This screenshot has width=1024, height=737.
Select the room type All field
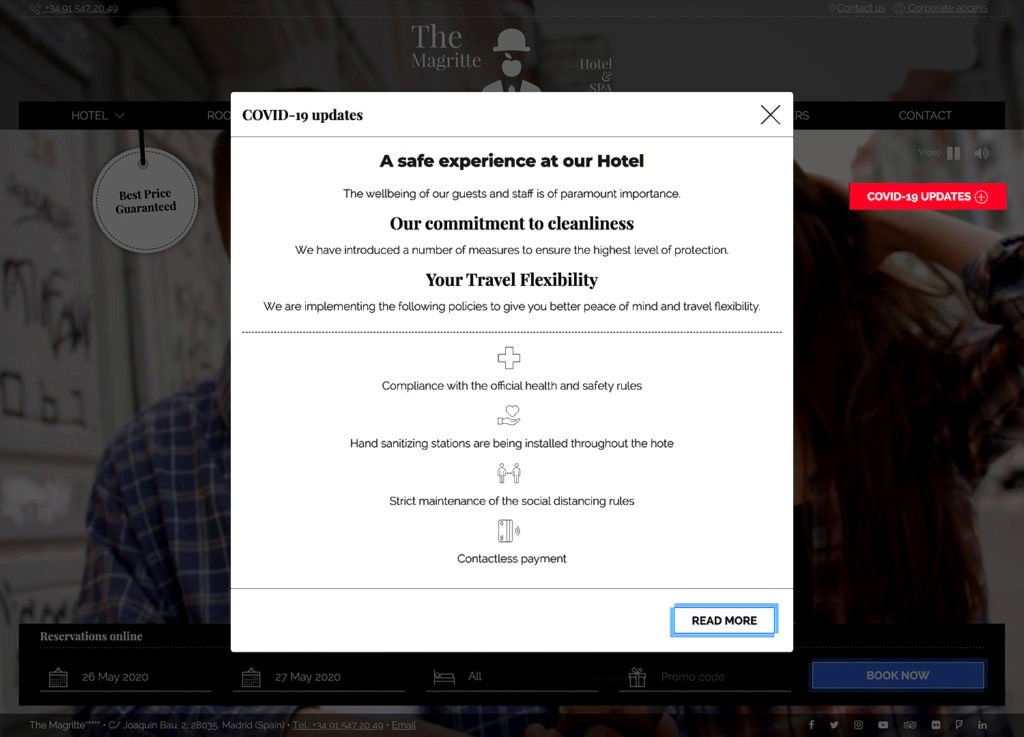[x=512, y=677]
